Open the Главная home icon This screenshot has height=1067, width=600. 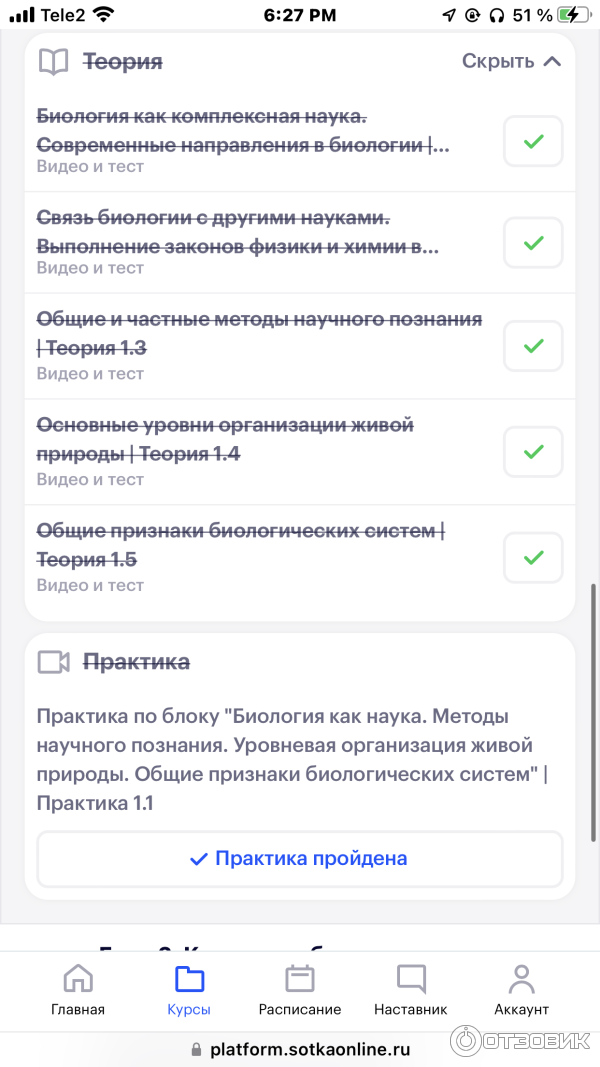(78, 978)
